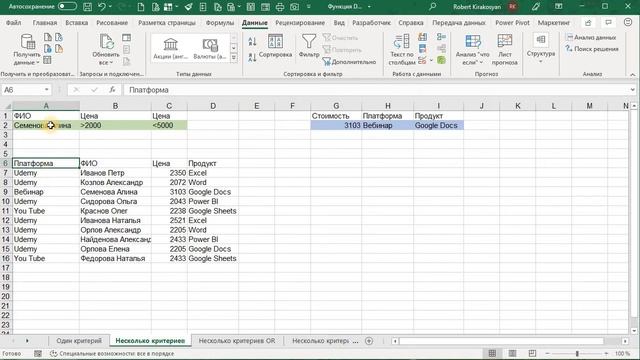This screenshot has height=360, width=640.
Task: Open the Получить данные dropdown
Action: coord(27,49)
